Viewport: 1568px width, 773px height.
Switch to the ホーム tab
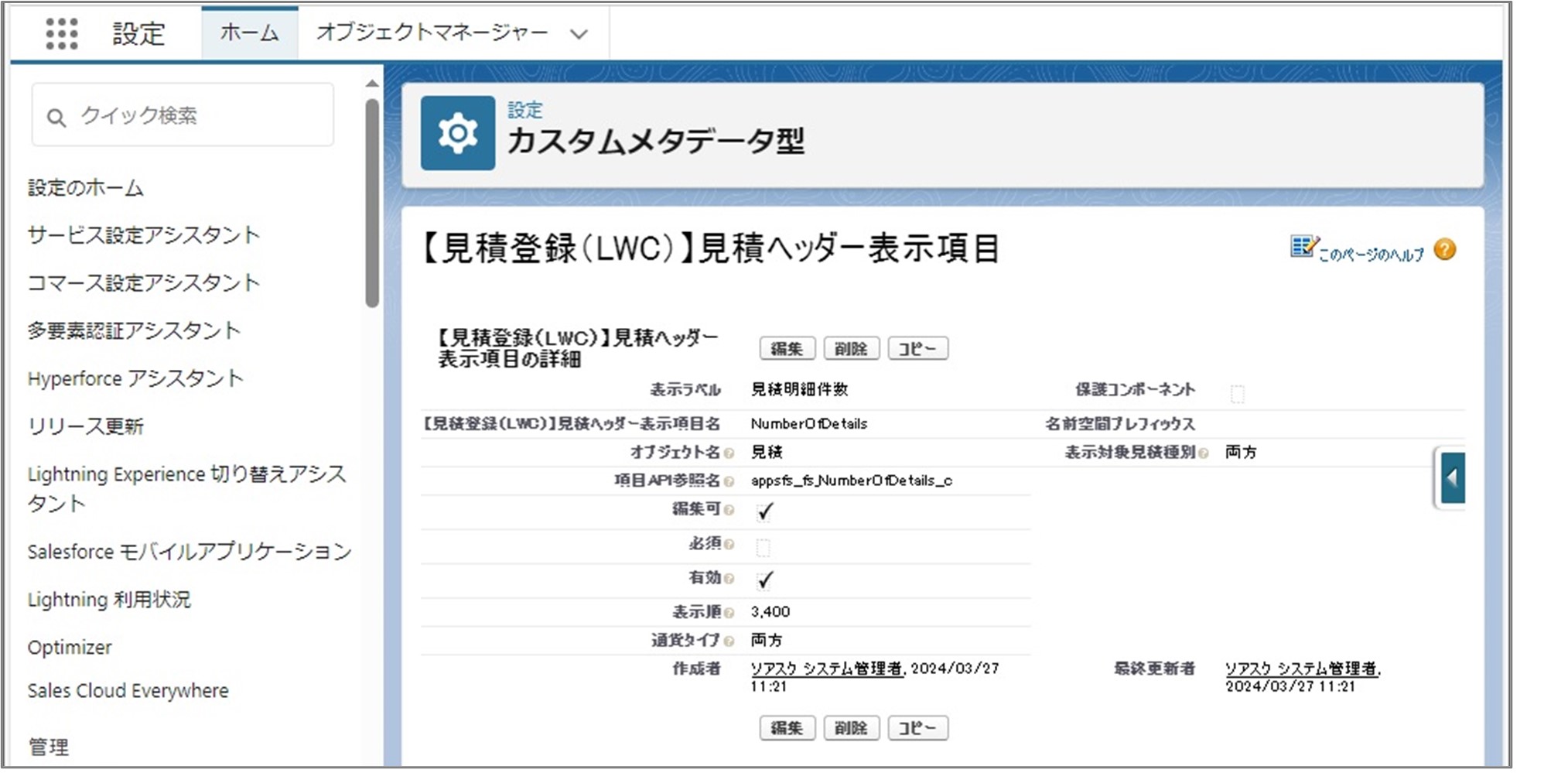(x=249, y=32)
